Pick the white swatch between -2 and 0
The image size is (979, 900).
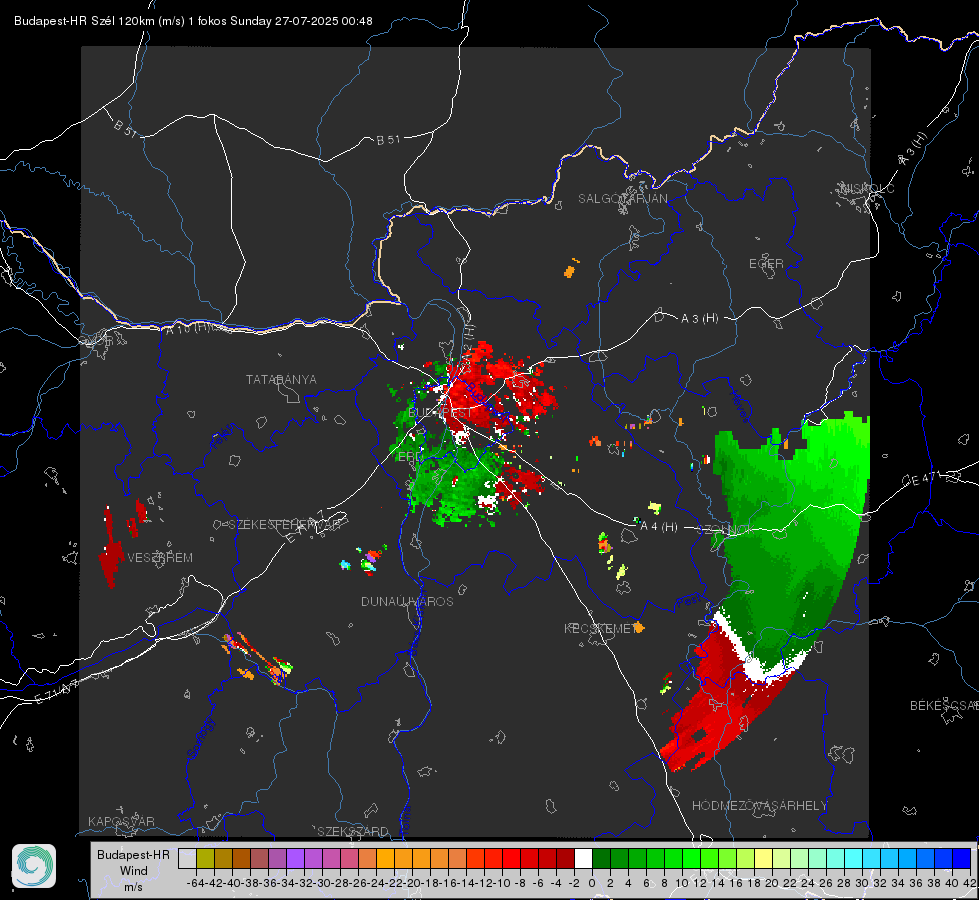coord(583,858)
